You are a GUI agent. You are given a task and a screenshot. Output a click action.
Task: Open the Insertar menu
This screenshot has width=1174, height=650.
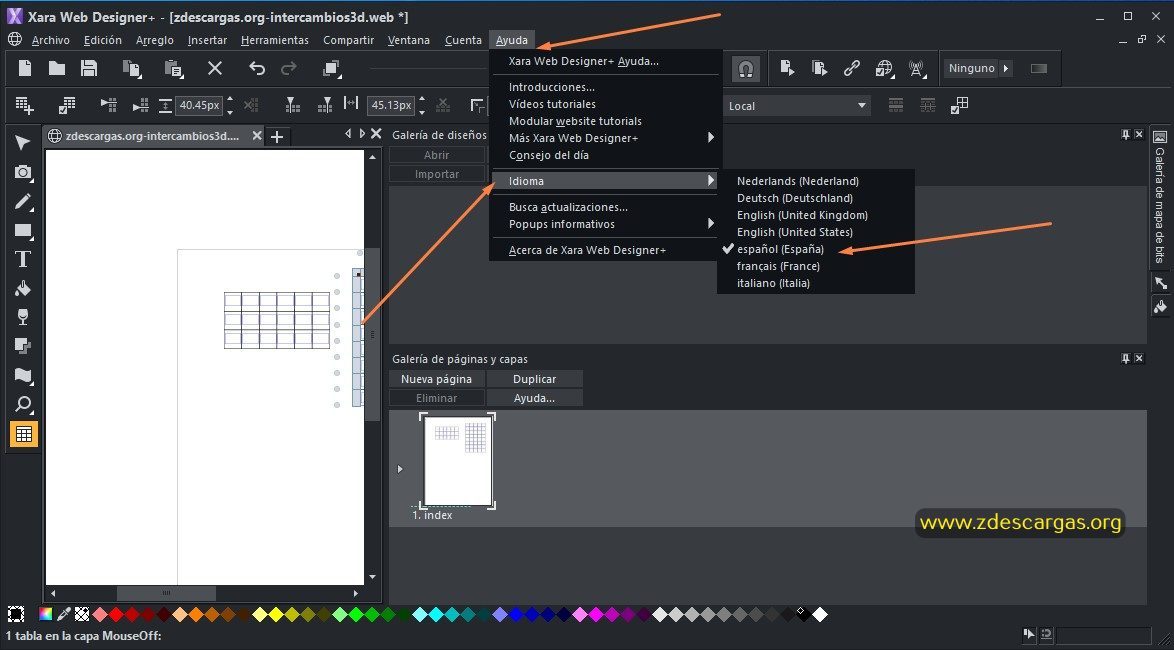[207, 40]
